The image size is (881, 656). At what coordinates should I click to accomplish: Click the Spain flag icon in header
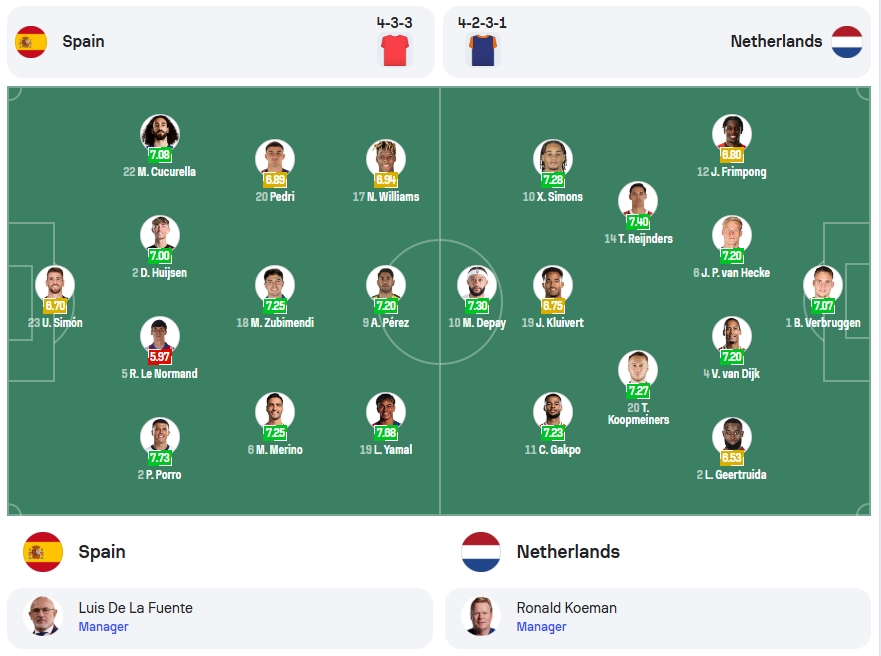pos(31,42)
